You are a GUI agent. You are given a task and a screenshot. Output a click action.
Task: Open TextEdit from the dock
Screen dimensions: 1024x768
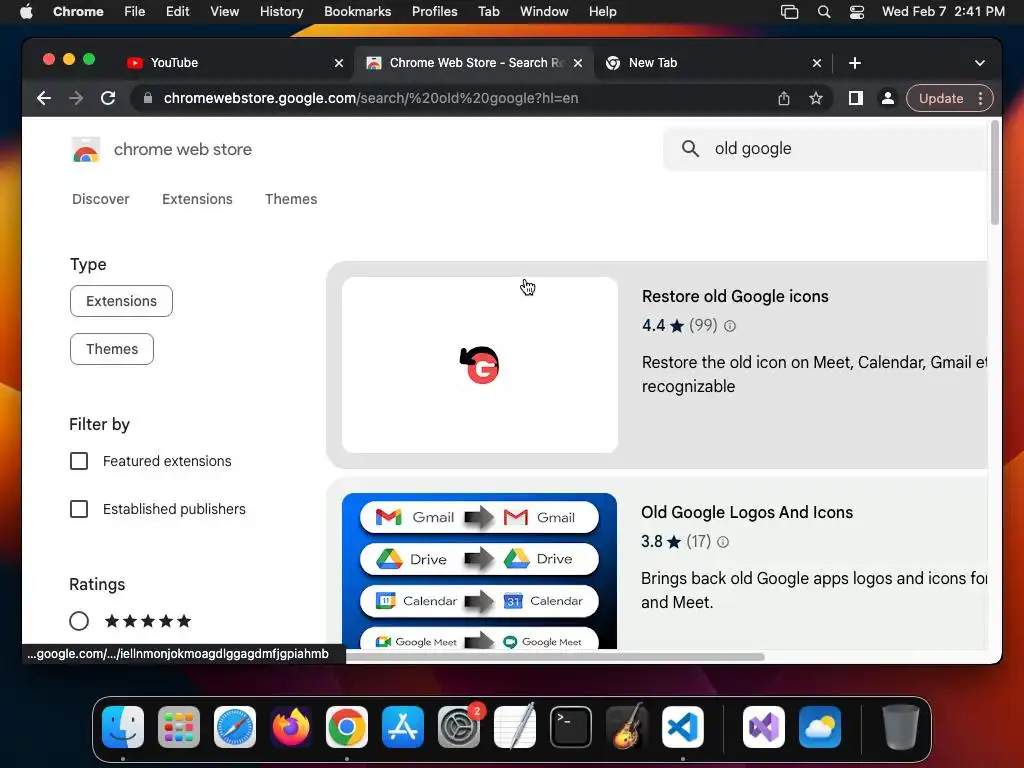click(x=515, y=727)
